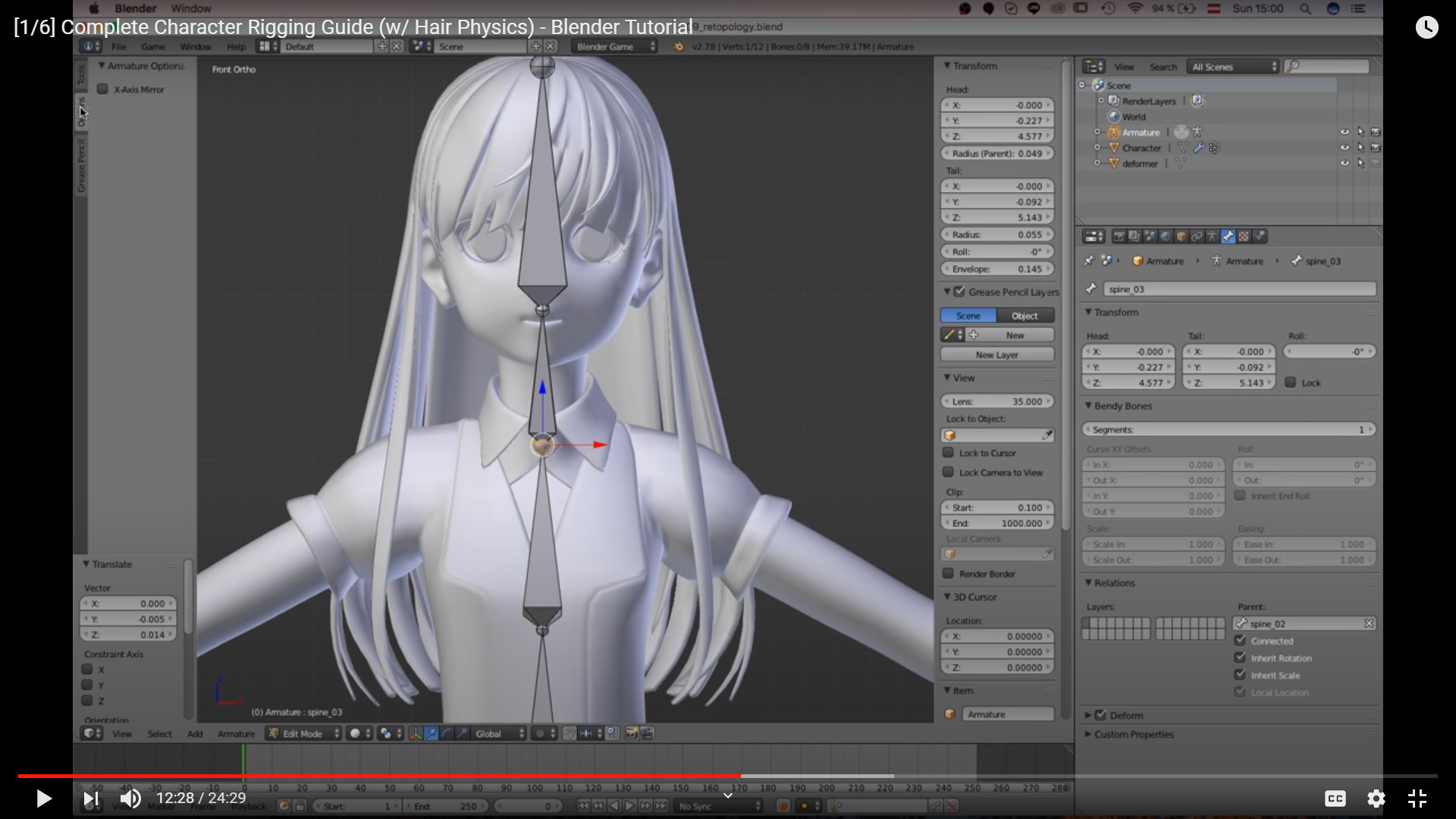Image resolution: width=1456 pixels, height=819 pixels.
Task: Expand the Armature tree item in outliner
Action: tap(1097, 132)
